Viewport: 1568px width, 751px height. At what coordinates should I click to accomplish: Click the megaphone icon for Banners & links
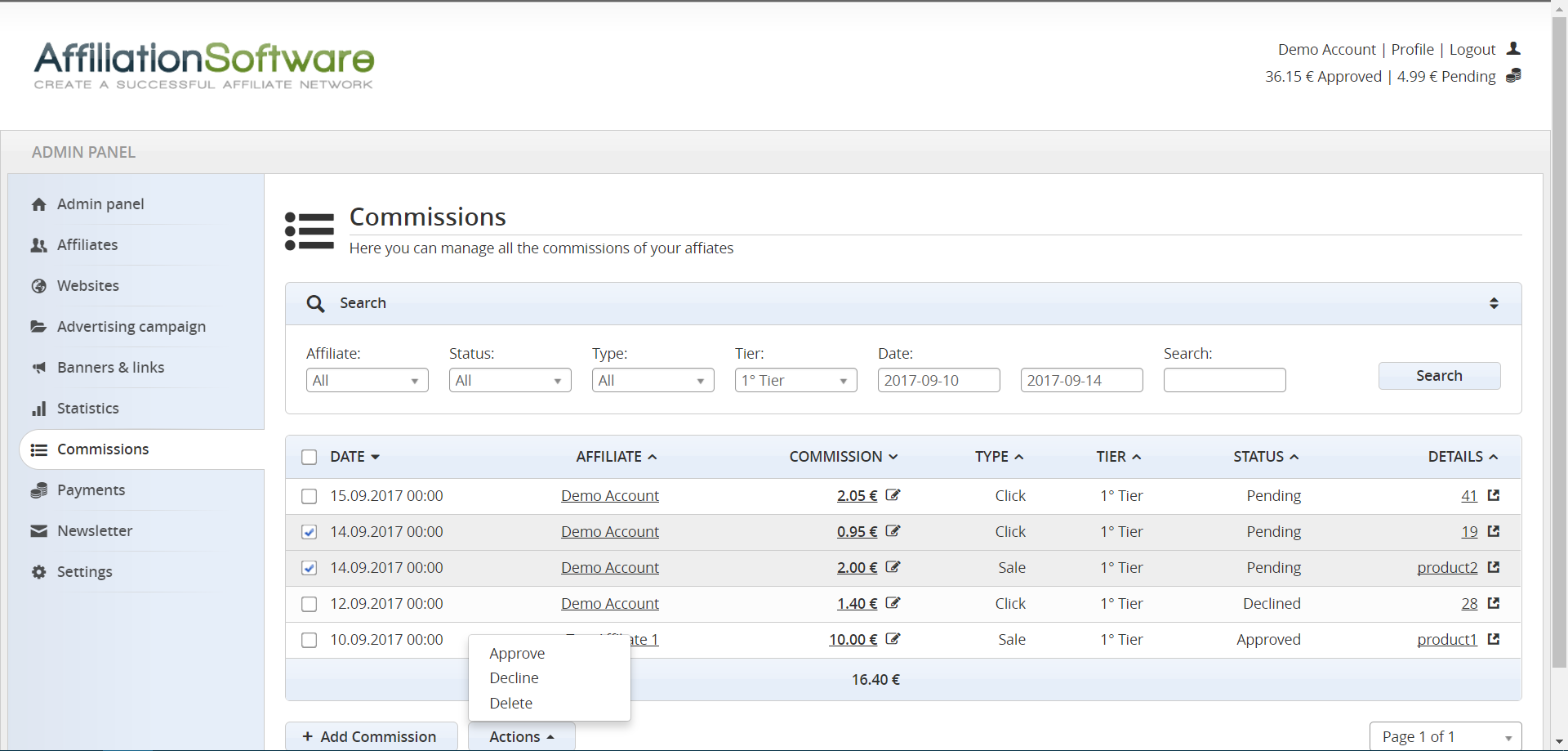[38, 368]
